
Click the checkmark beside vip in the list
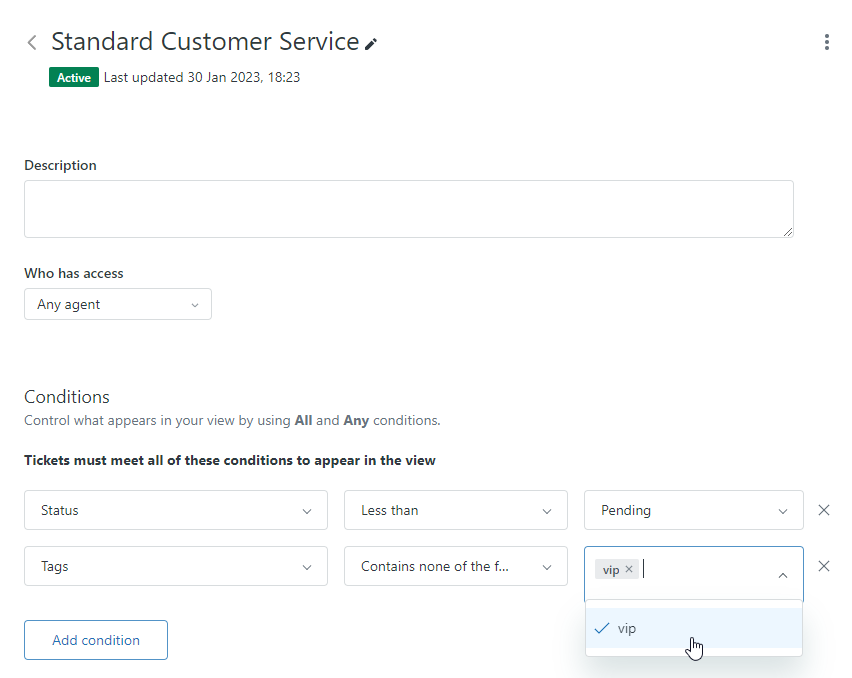[602, 628]
